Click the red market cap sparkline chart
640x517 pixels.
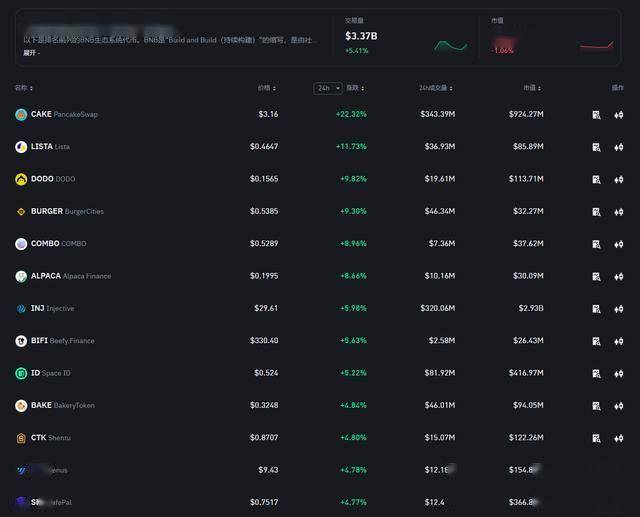click(597, 46)
